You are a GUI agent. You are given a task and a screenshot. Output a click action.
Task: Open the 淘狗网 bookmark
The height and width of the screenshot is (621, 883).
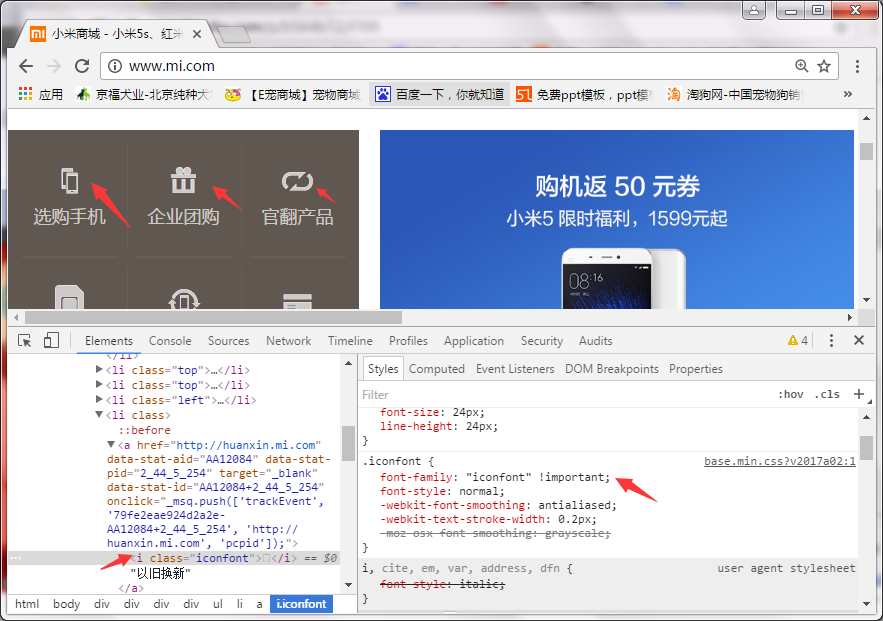734,94
